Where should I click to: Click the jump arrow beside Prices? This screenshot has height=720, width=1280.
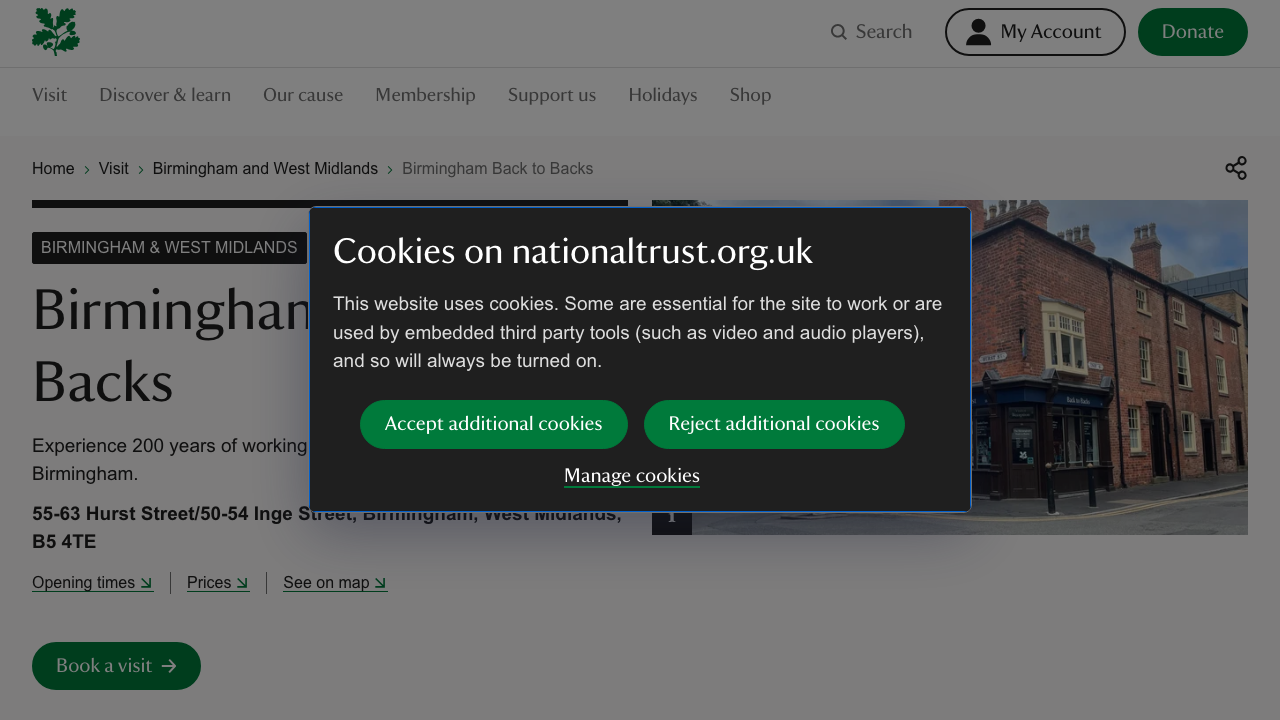(x=243, y=583)
